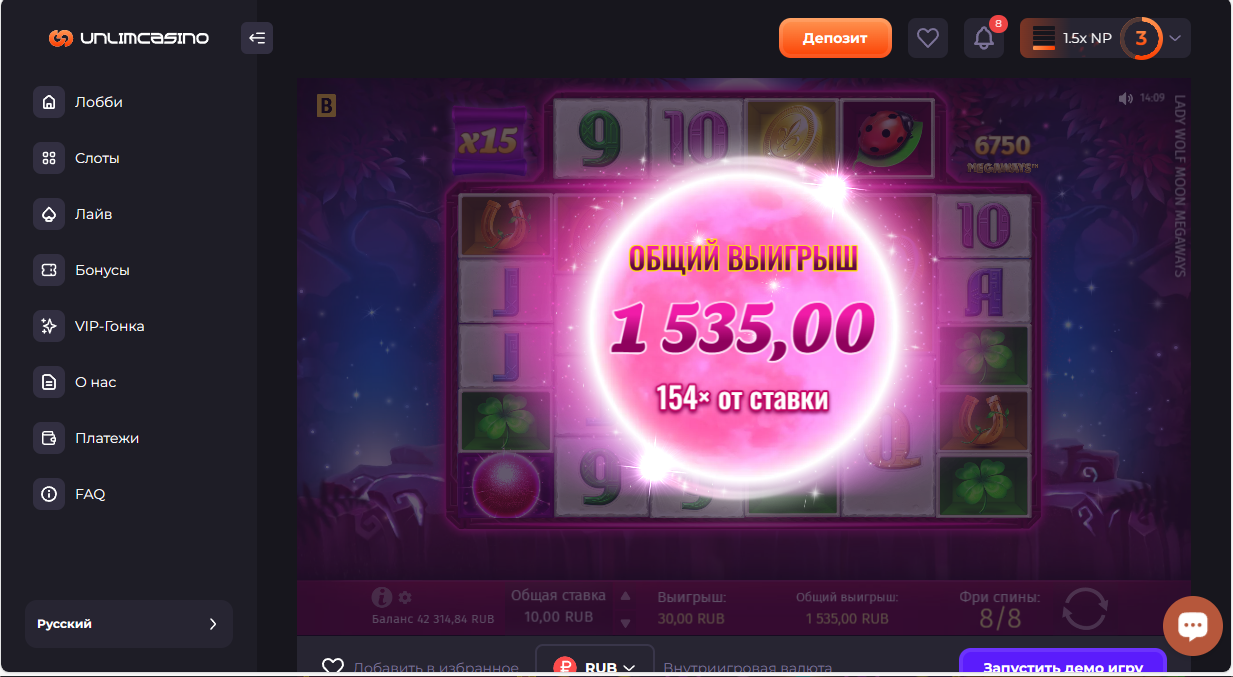Open game settings gear icon

pos(405,597)
